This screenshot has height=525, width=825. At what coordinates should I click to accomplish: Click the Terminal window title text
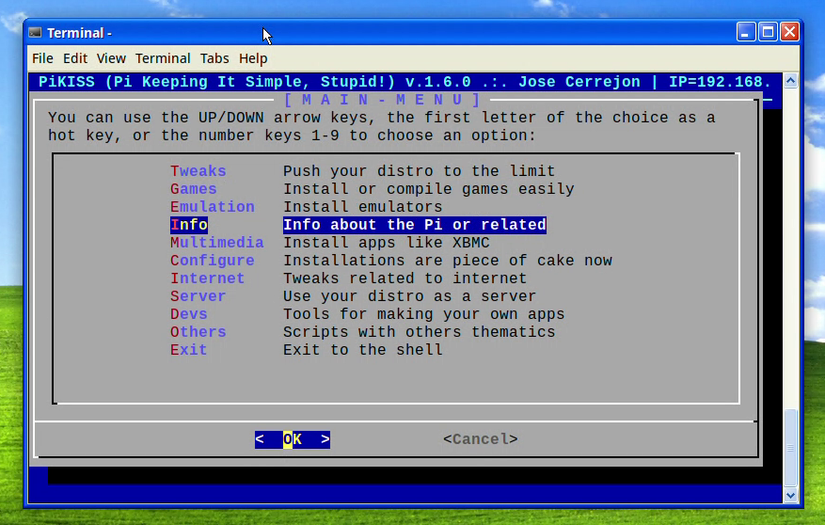[x=79, y=33]
